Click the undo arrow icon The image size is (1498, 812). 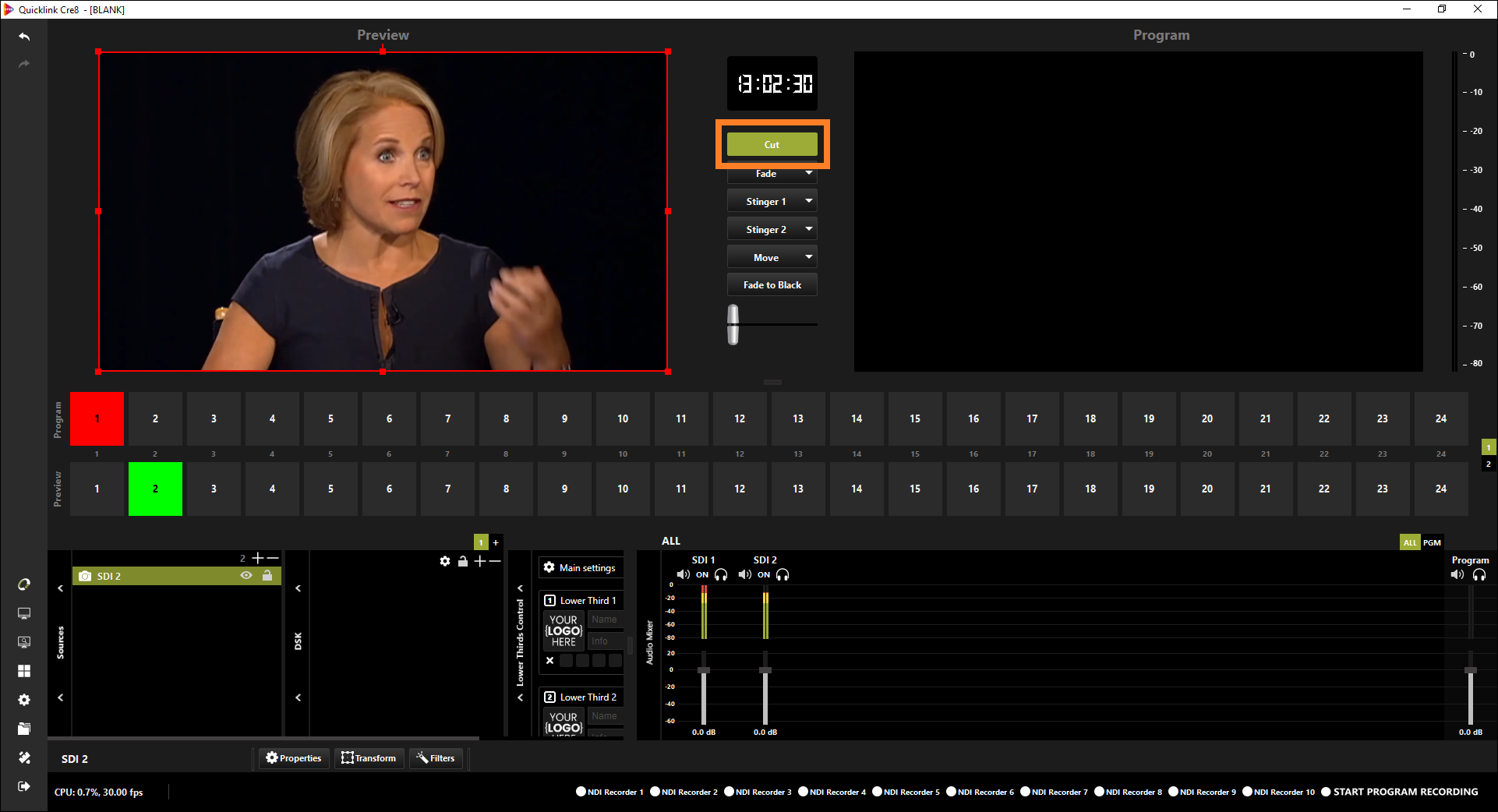24,37
